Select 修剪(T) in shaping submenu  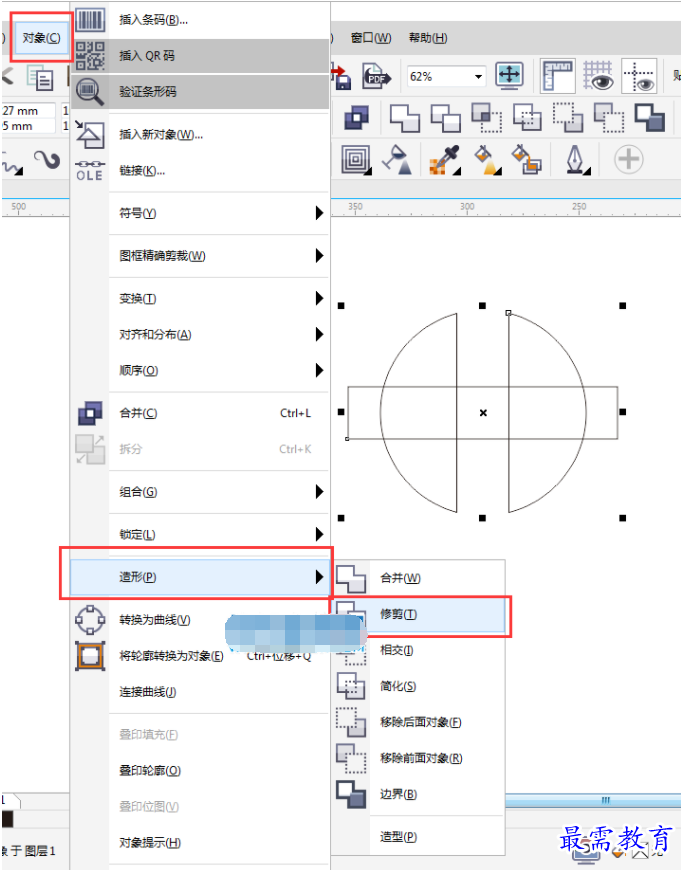pos(418,614)
